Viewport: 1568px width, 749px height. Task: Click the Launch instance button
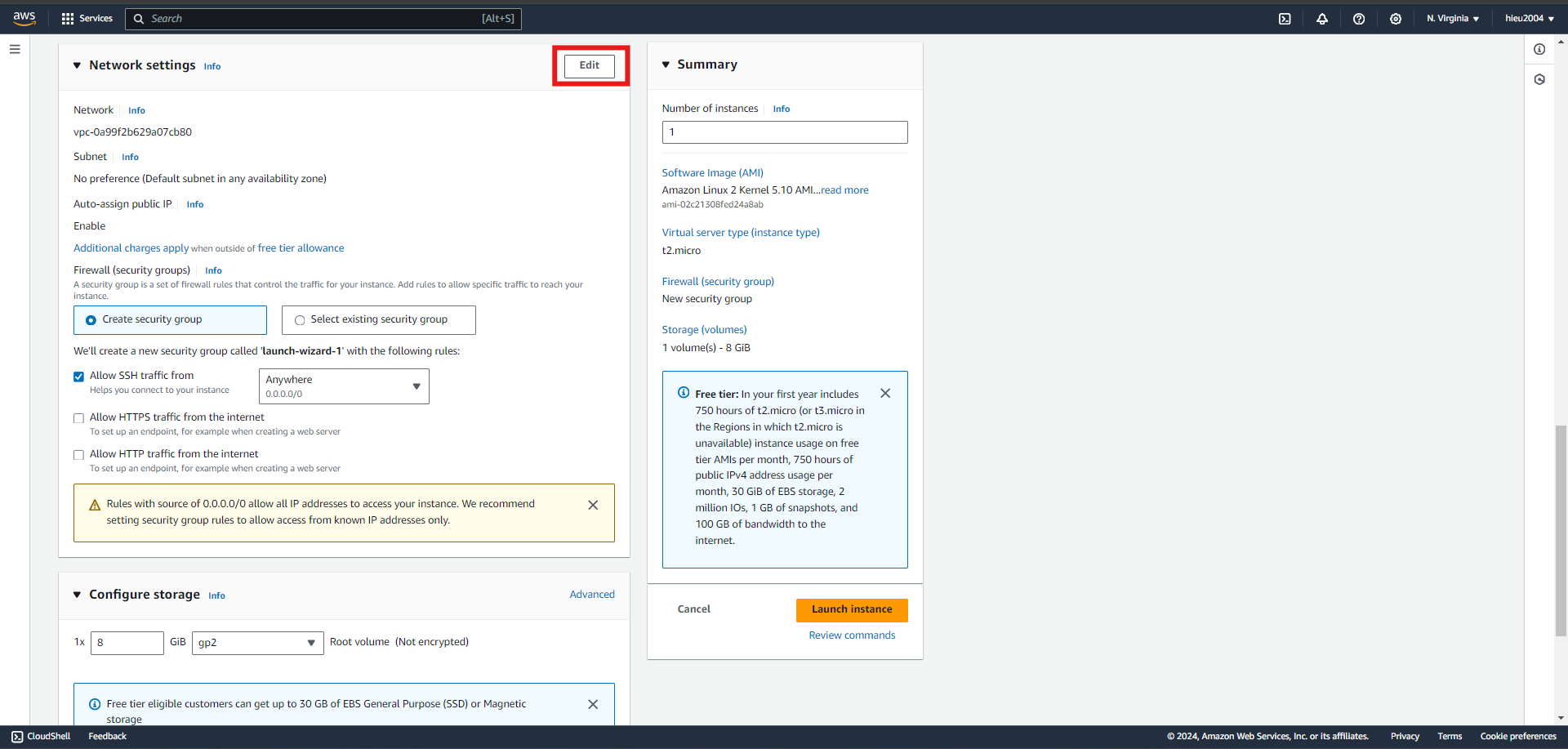pyautogui.click(x=852, y=609)
